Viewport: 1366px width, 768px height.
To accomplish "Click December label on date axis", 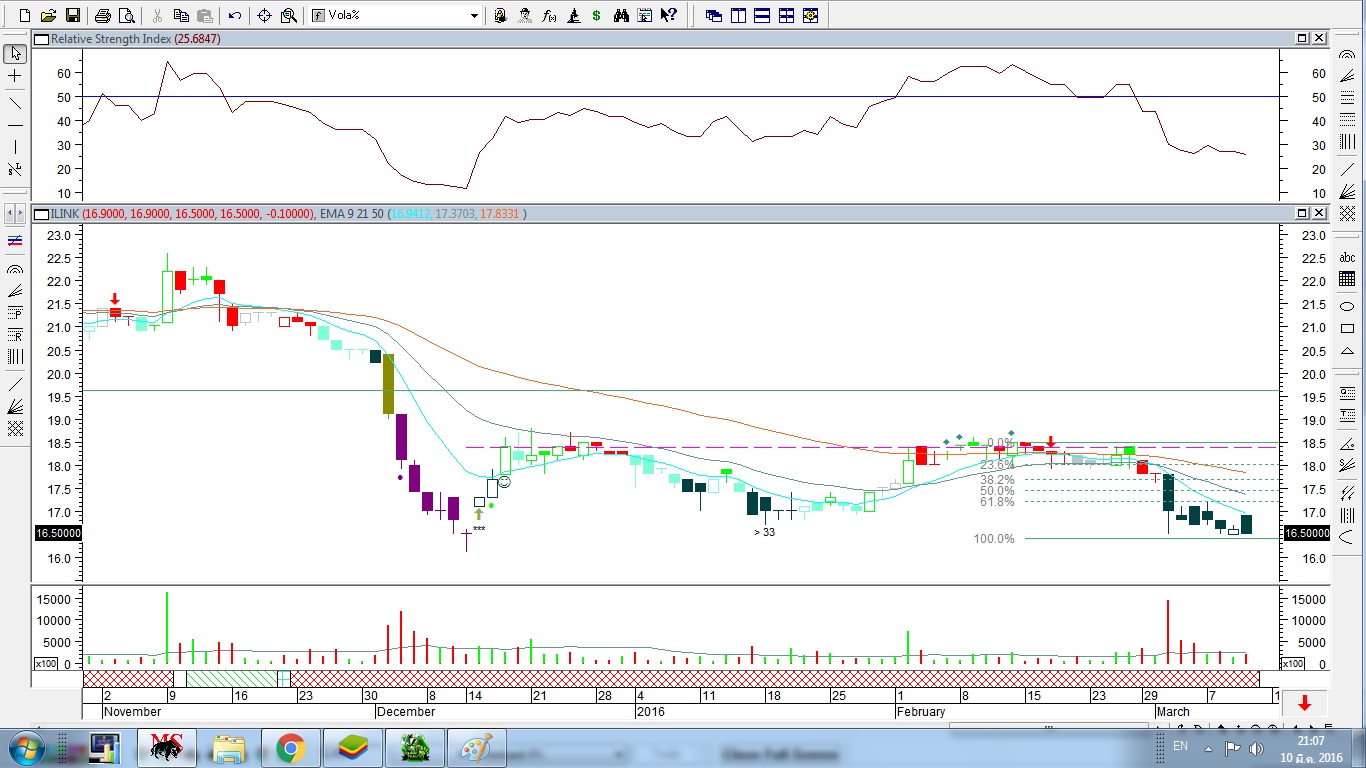I will (406, 712).
